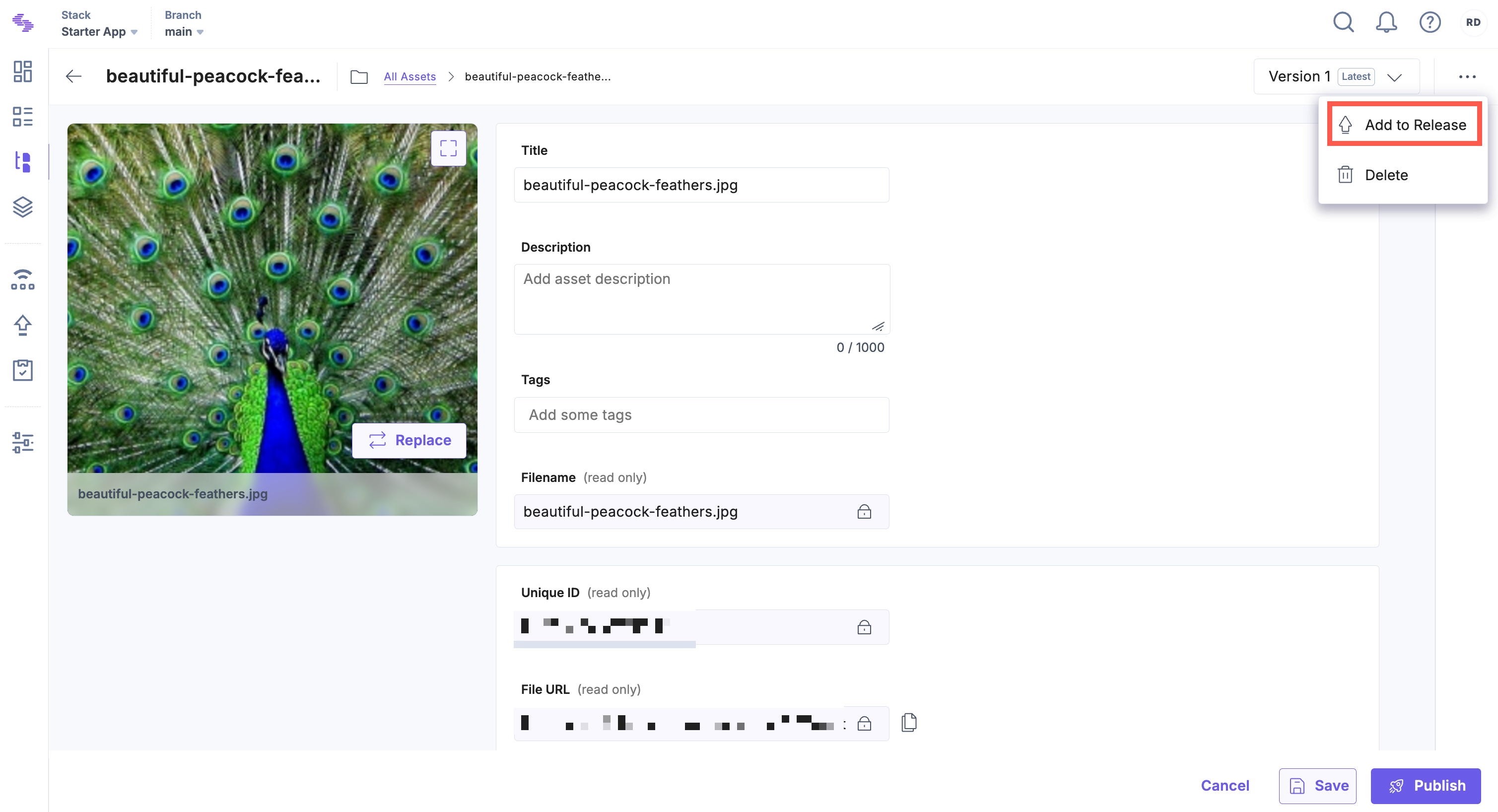Expand the Version 1 Latest dropdown
1498x812 pixels.
pyautogui.click(x=1336, y=76)
